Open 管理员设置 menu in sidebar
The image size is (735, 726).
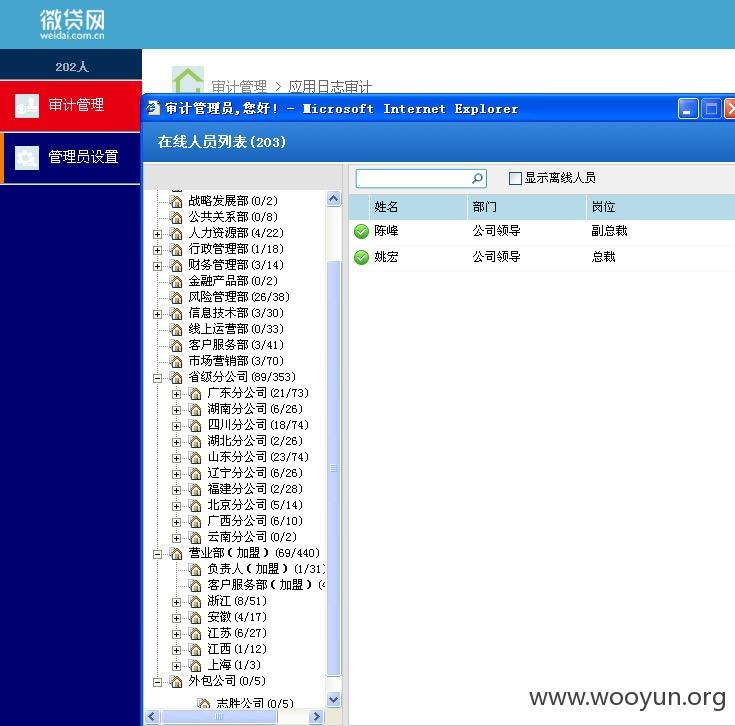point(72,158)
